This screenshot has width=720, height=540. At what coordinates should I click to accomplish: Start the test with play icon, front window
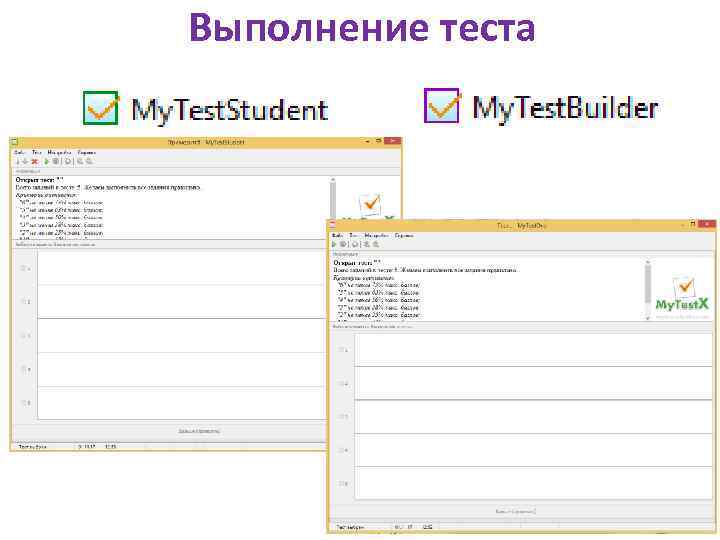tap(334, 244)
